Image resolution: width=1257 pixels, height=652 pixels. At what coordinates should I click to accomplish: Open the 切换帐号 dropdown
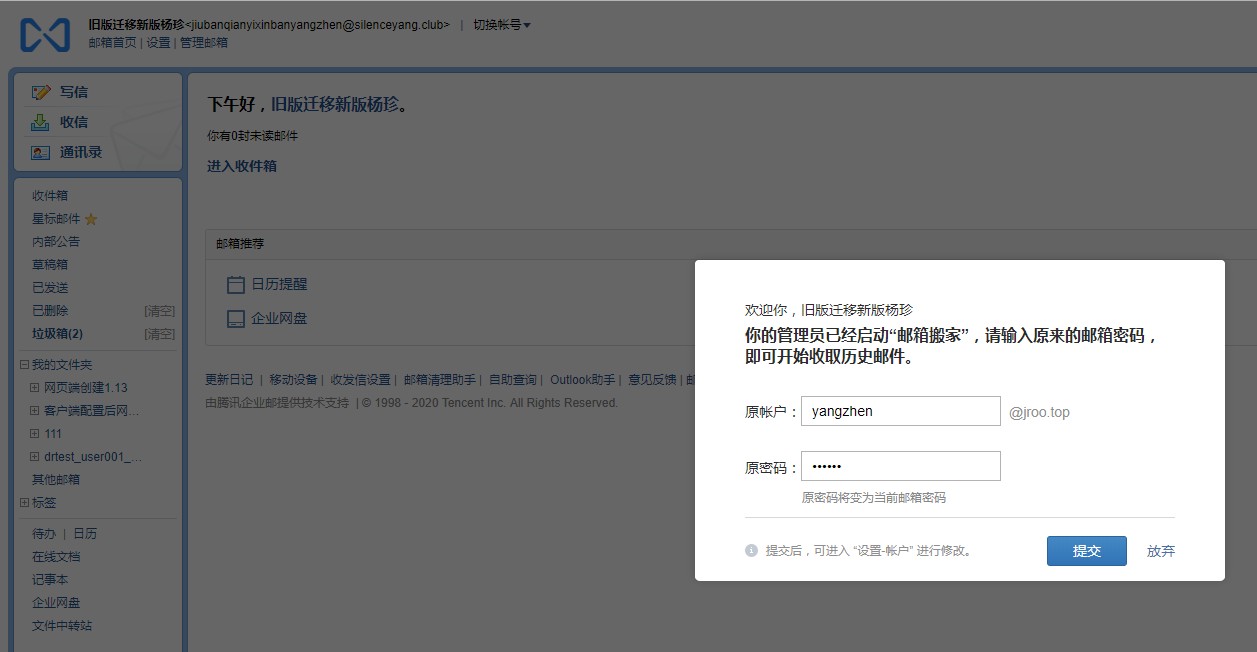502,24
